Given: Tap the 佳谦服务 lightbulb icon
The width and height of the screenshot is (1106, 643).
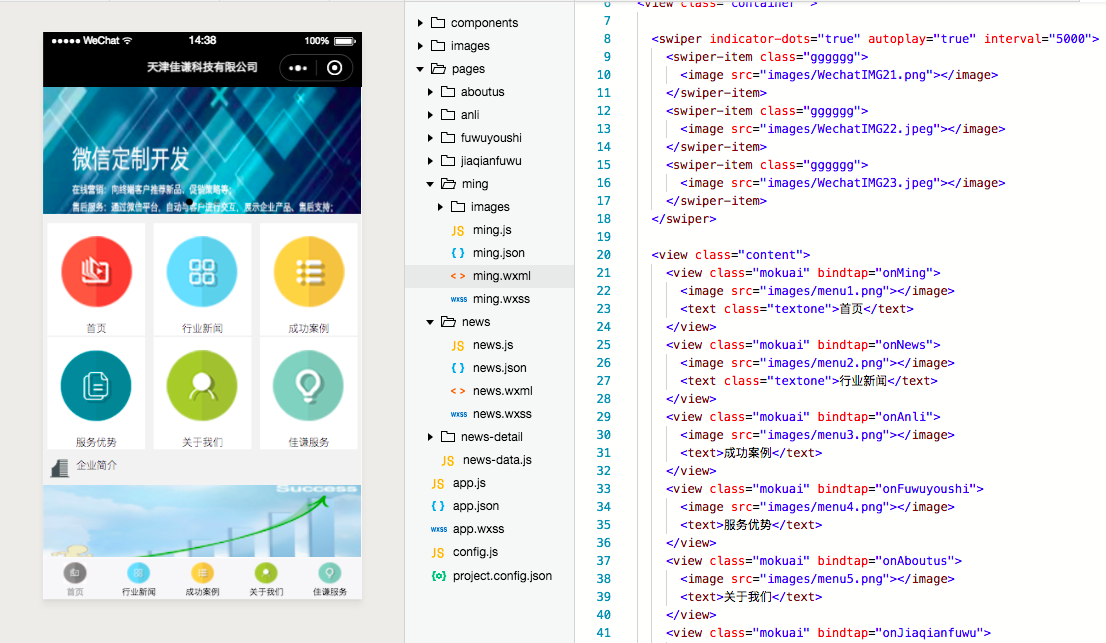Looking at the screenshot, I should pos(308,386).
